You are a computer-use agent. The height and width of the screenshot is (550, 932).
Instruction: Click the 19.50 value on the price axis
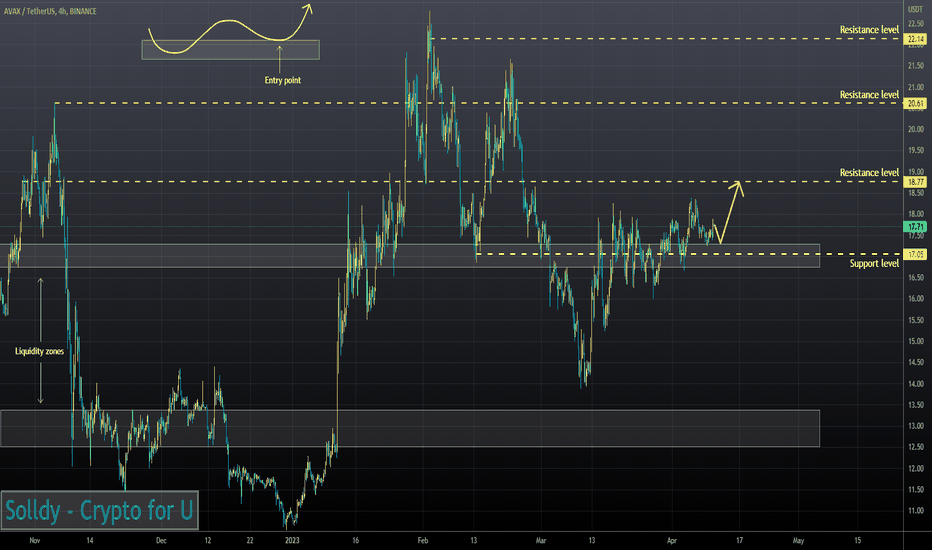coord(915,151)
